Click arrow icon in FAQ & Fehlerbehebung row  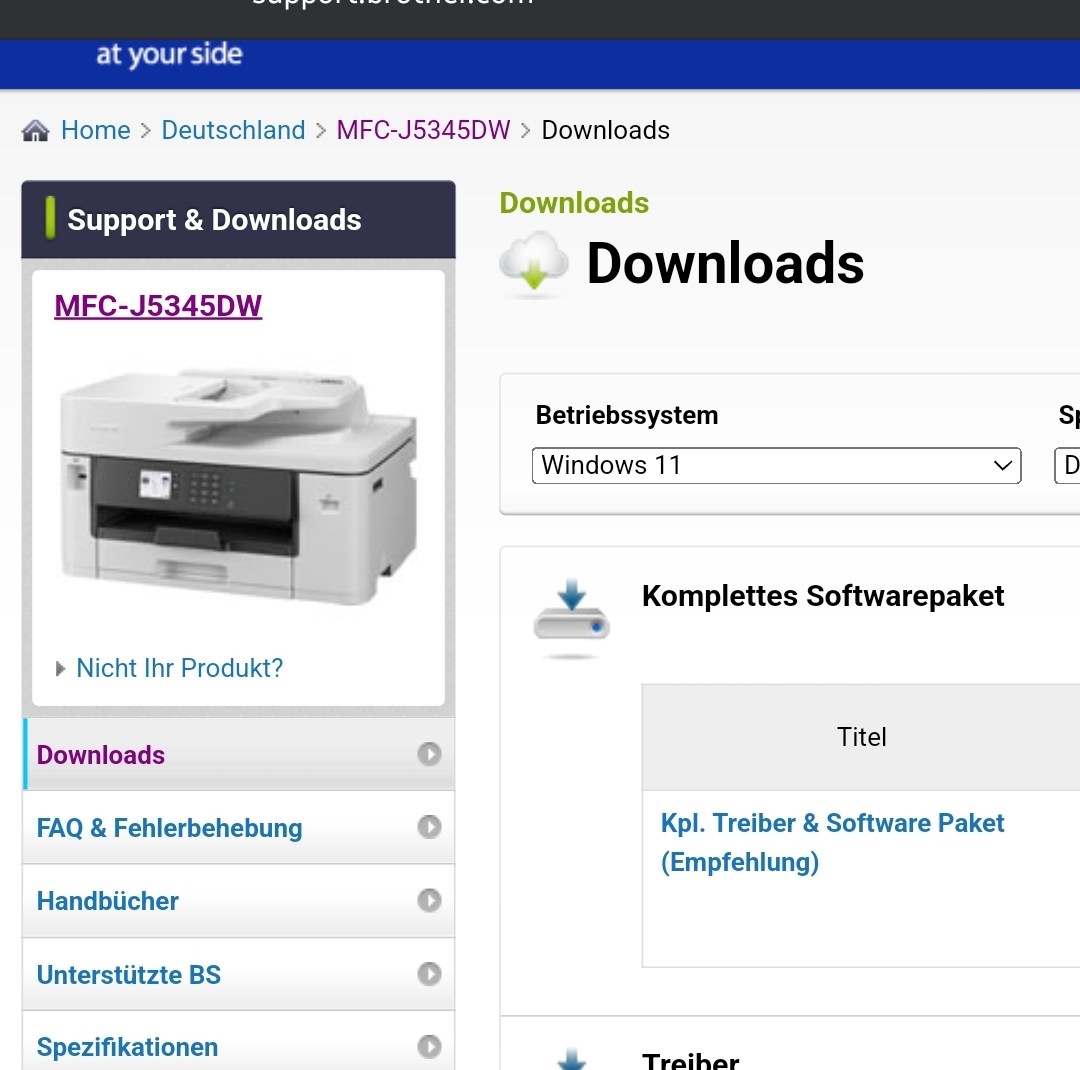pos(429,826)
